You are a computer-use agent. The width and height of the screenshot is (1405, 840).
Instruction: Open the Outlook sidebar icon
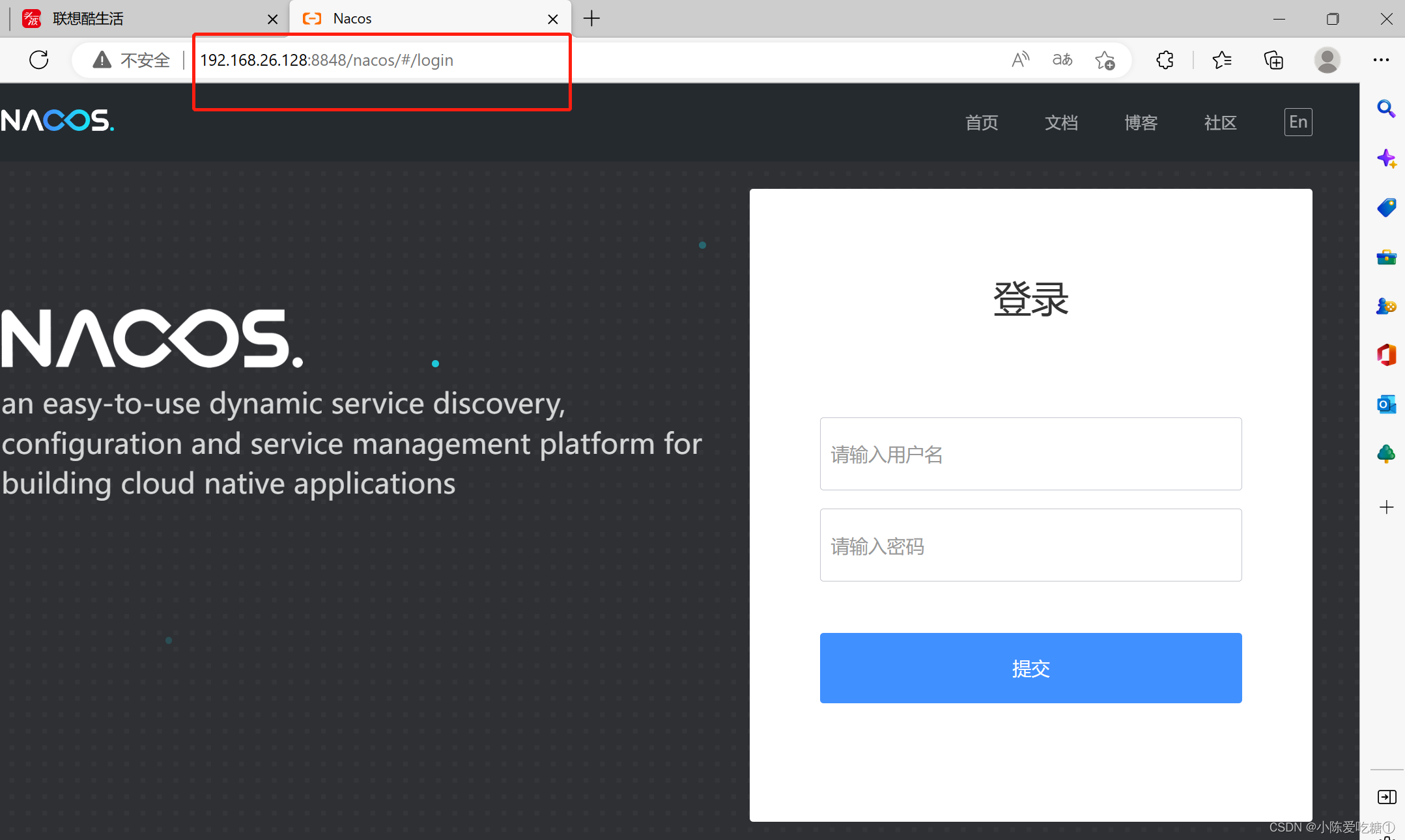pos(1386,404)
